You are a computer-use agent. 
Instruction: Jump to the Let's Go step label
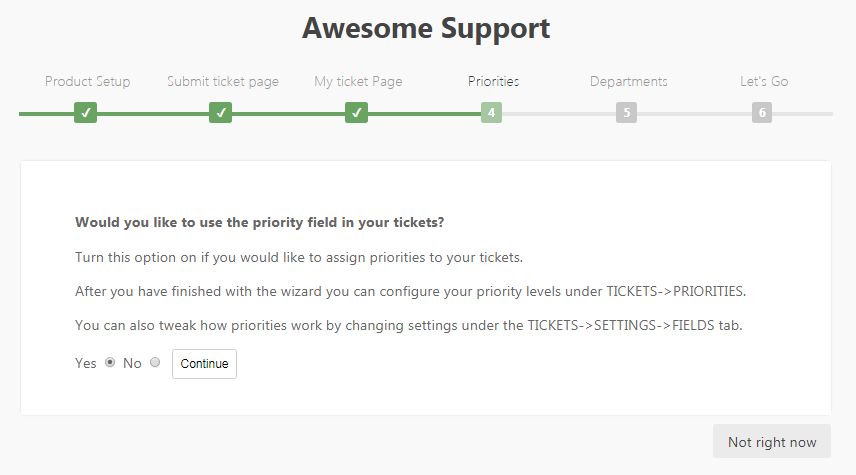pyautogui.click(x=763, y=82)
